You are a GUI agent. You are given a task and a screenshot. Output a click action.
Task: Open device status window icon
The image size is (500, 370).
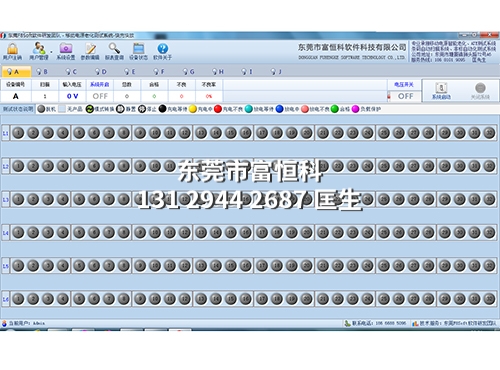tap(138, 49)
